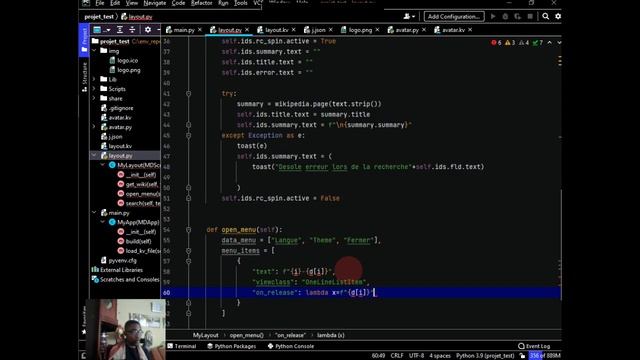This screenshot has height=360, width=640.
Task: Collapse the img folder
Action: pos(94,51)
